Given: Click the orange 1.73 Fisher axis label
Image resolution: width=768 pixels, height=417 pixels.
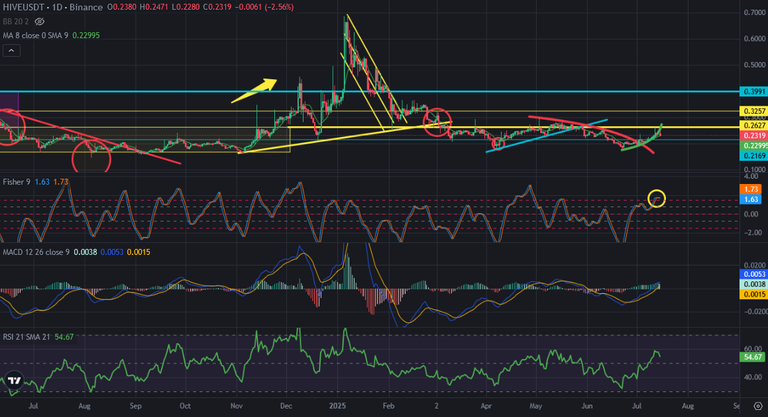Looking at the screenshot, I should coord(751,189).
